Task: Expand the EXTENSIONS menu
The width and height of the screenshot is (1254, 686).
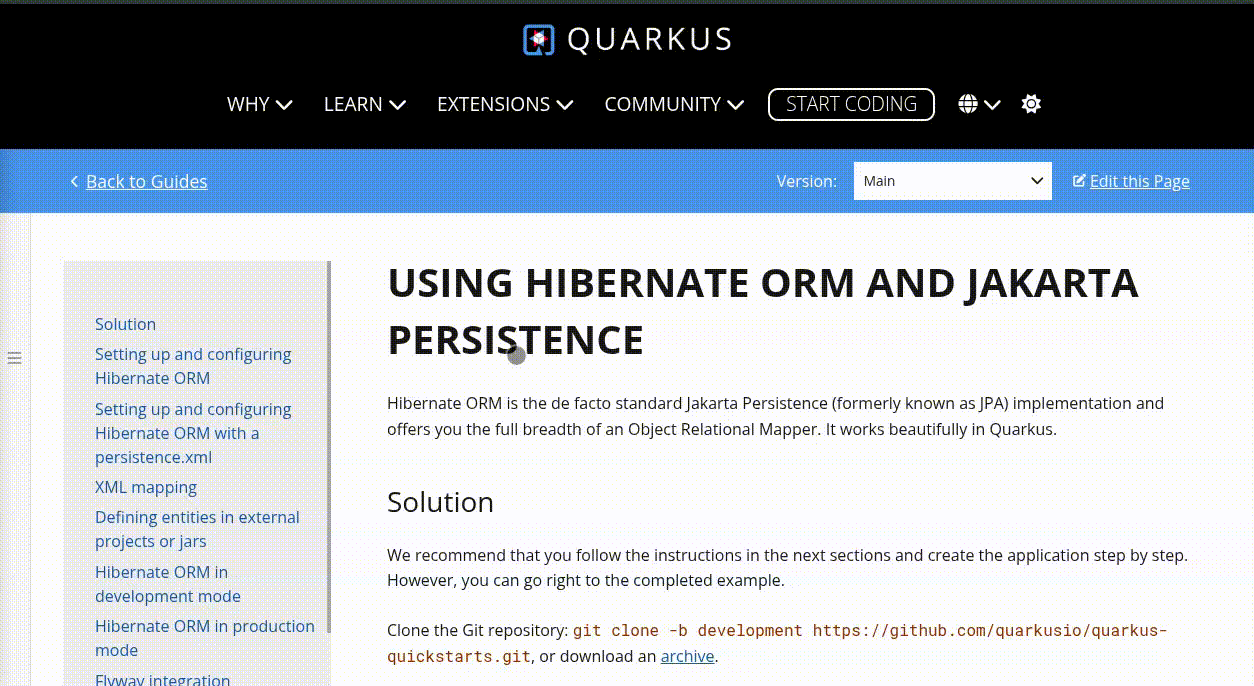Action: pyautogui.click(x=505, y=104)
